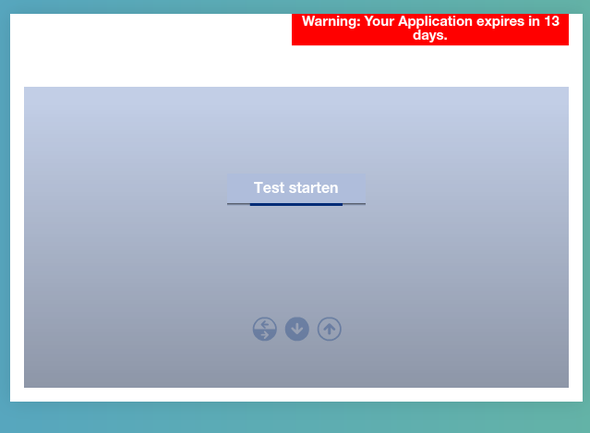Select the middle icon of the three indicators
The width and height of the screenshot is (590, 433).
coord(297,329)
